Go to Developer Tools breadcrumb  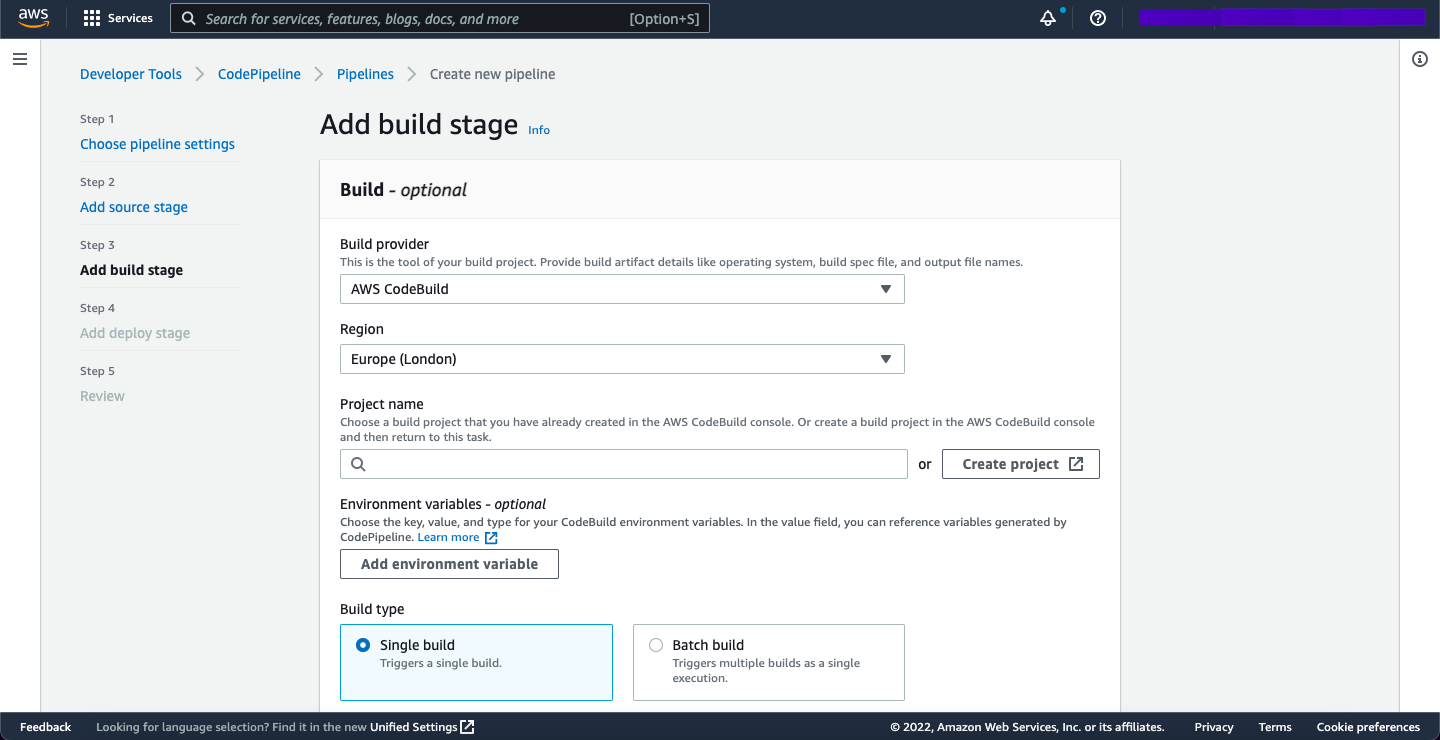131,74
